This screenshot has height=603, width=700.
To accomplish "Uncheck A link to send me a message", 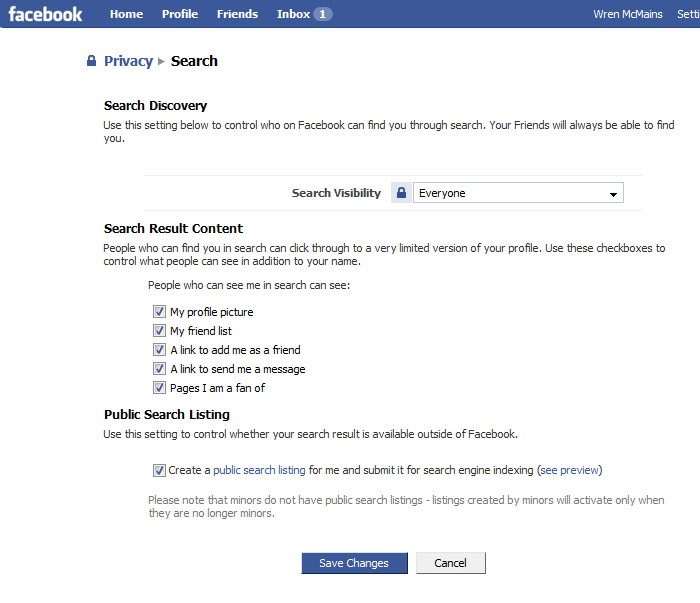I will point(159,369).
